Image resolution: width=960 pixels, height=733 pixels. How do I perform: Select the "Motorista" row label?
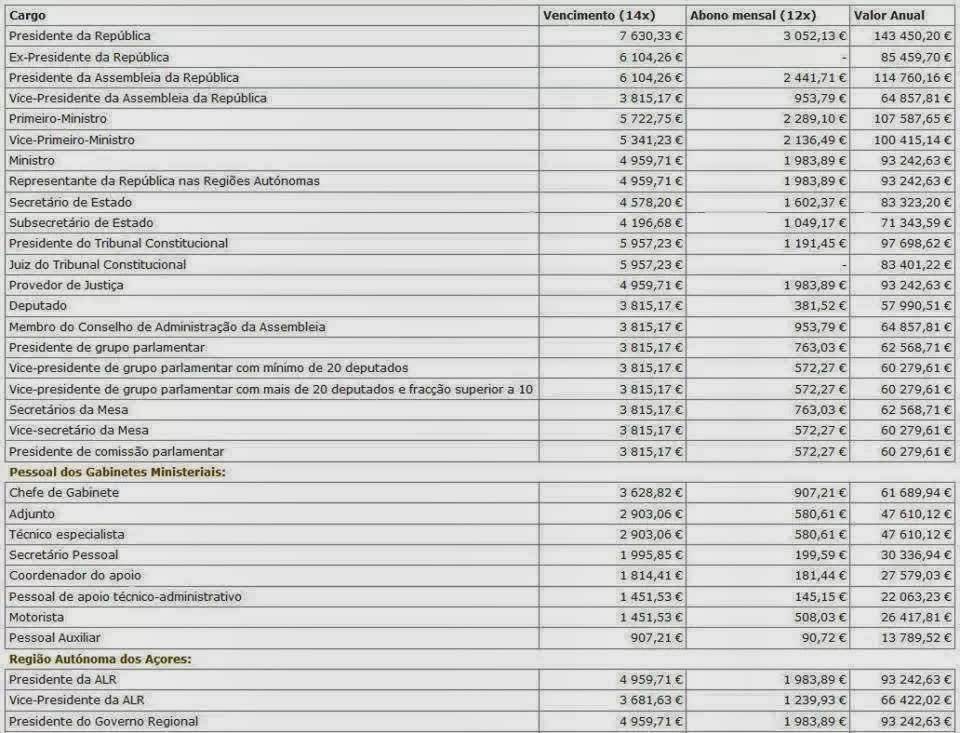click(36, 617)
